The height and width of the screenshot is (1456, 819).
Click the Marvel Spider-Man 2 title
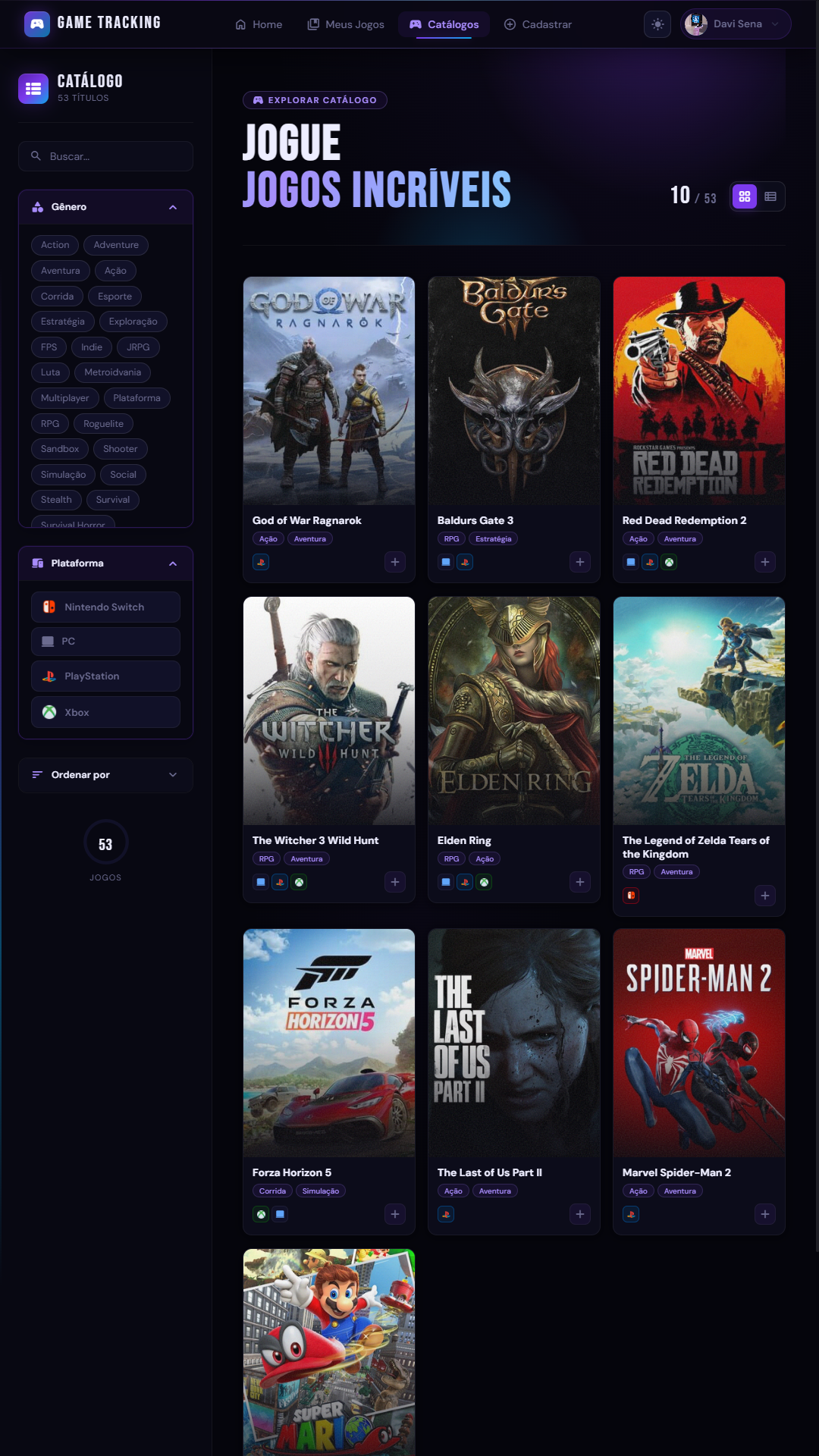676,1172
